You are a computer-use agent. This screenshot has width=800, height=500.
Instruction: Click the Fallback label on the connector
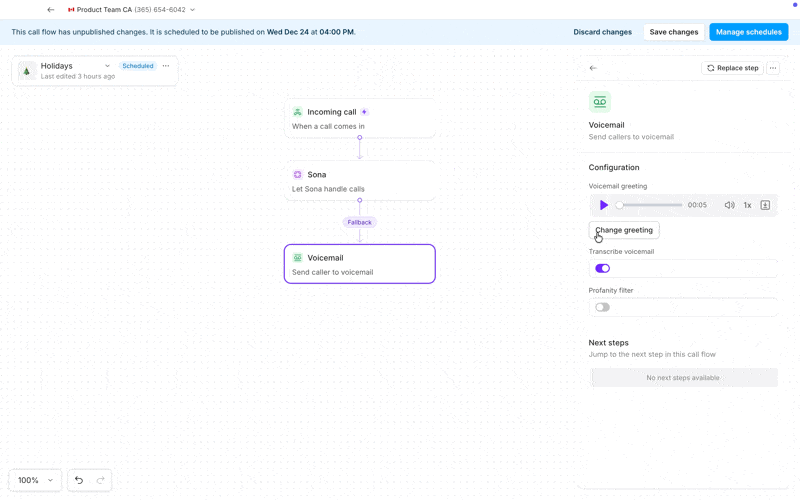click(x=360, y=222)
